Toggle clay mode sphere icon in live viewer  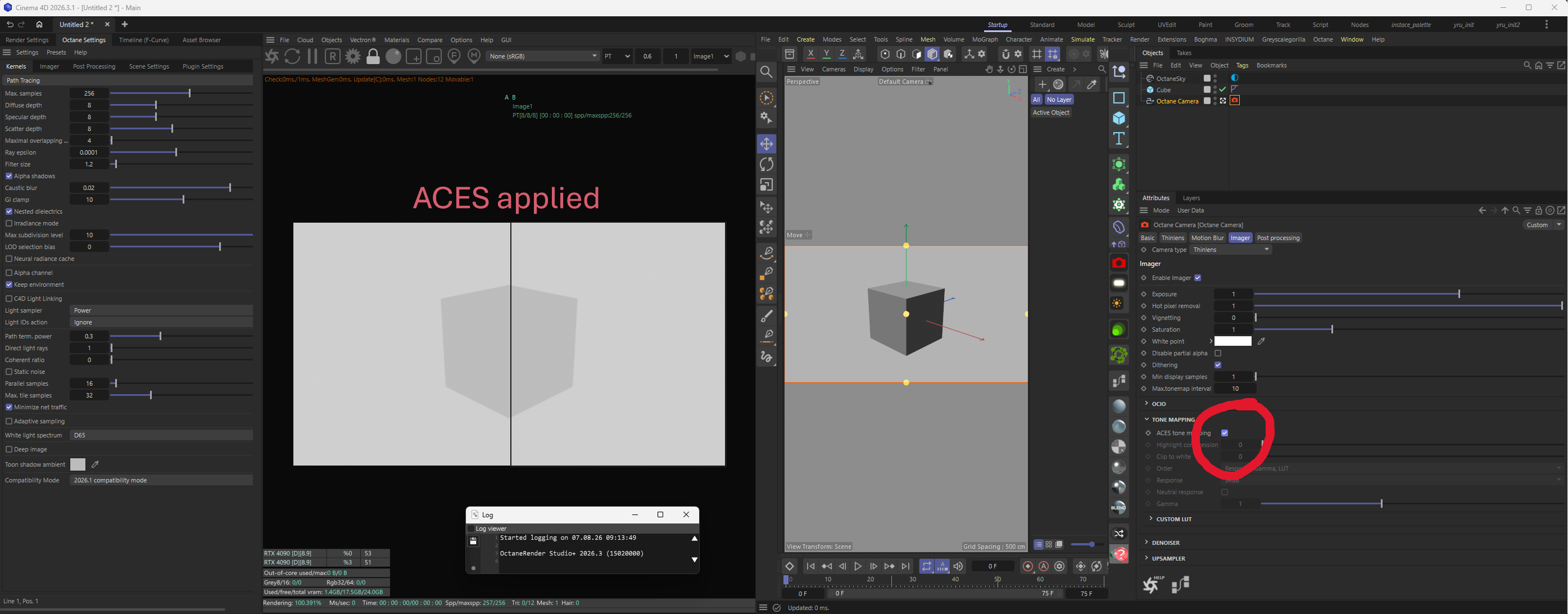[x=393, y=56]
